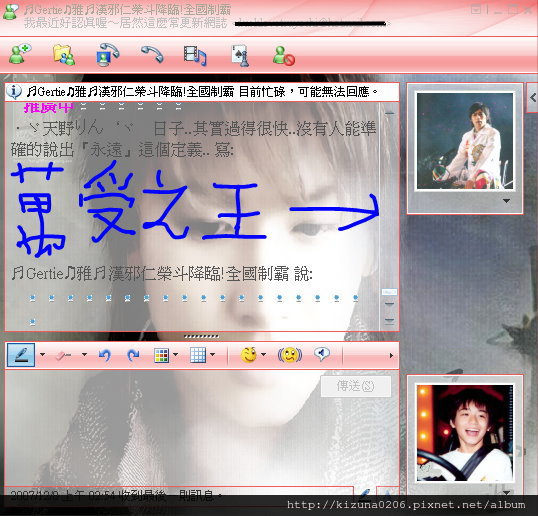Select the handwriting pen tool
The width and height of the screenshot is (538, 516).
point(21,355)
